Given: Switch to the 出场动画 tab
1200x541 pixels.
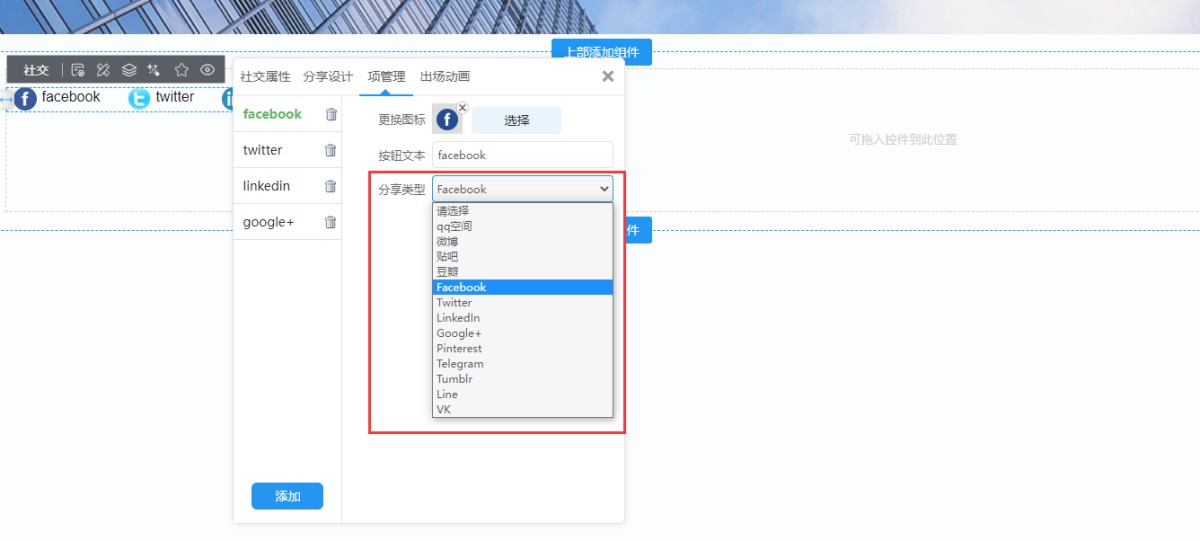Looking at the screenshot, I should (445, 77).
